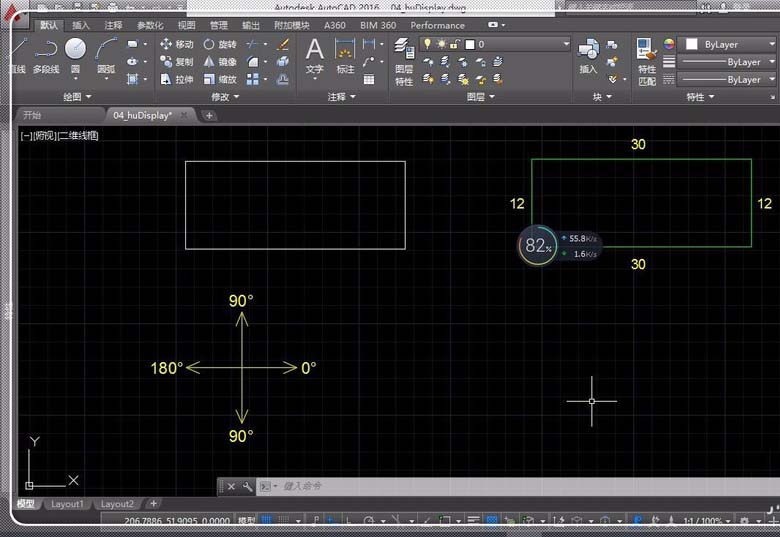The width and height of the screenshot is (780, 537).
Task: Expand the layer 0 dropdown list
Action: coord(566,44)
